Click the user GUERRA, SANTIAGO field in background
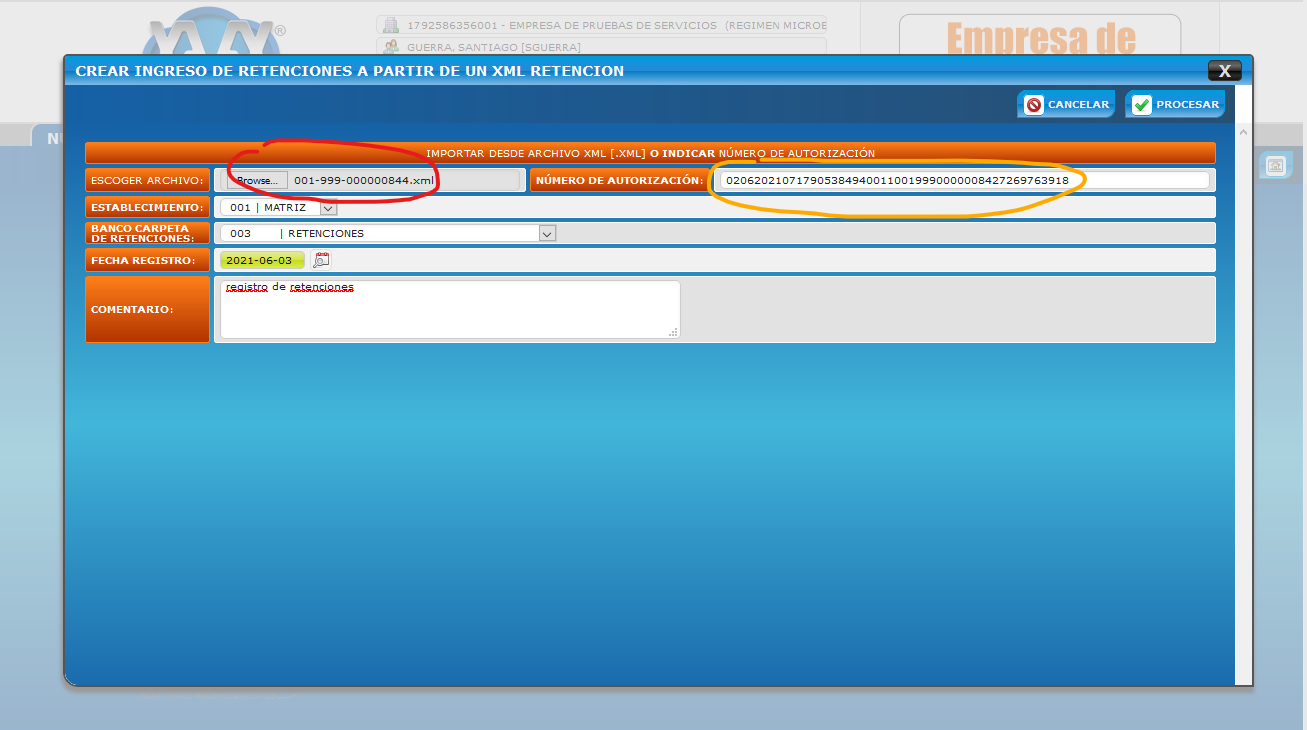The width and height of the screenshot is (1307, 730). [x=602, y=47]
